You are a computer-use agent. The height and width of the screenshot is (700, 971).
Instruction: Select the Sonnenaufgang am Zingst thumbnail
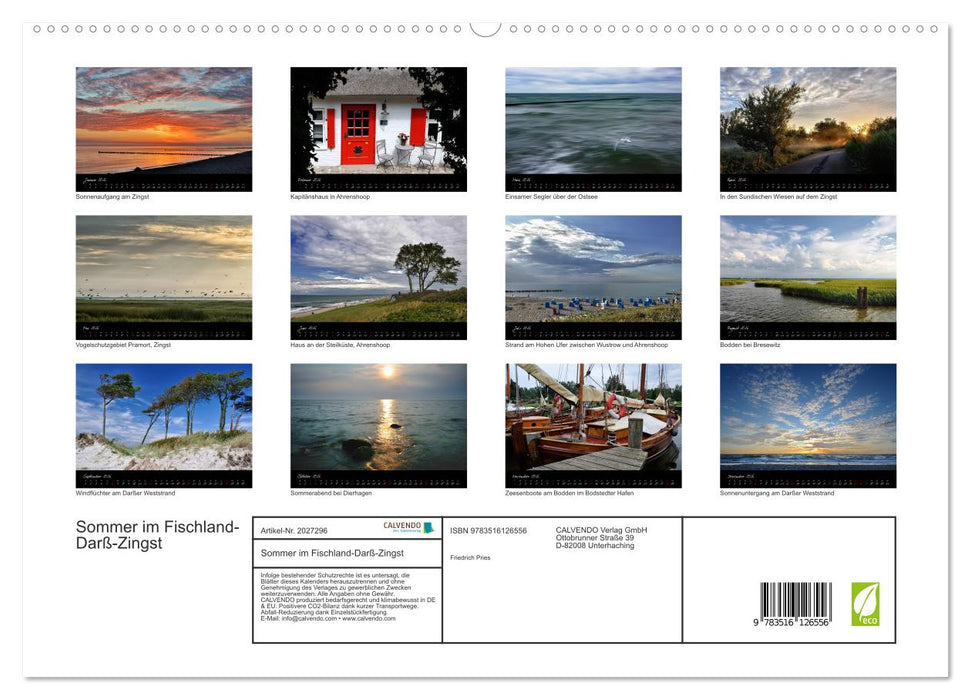[164, 128]
